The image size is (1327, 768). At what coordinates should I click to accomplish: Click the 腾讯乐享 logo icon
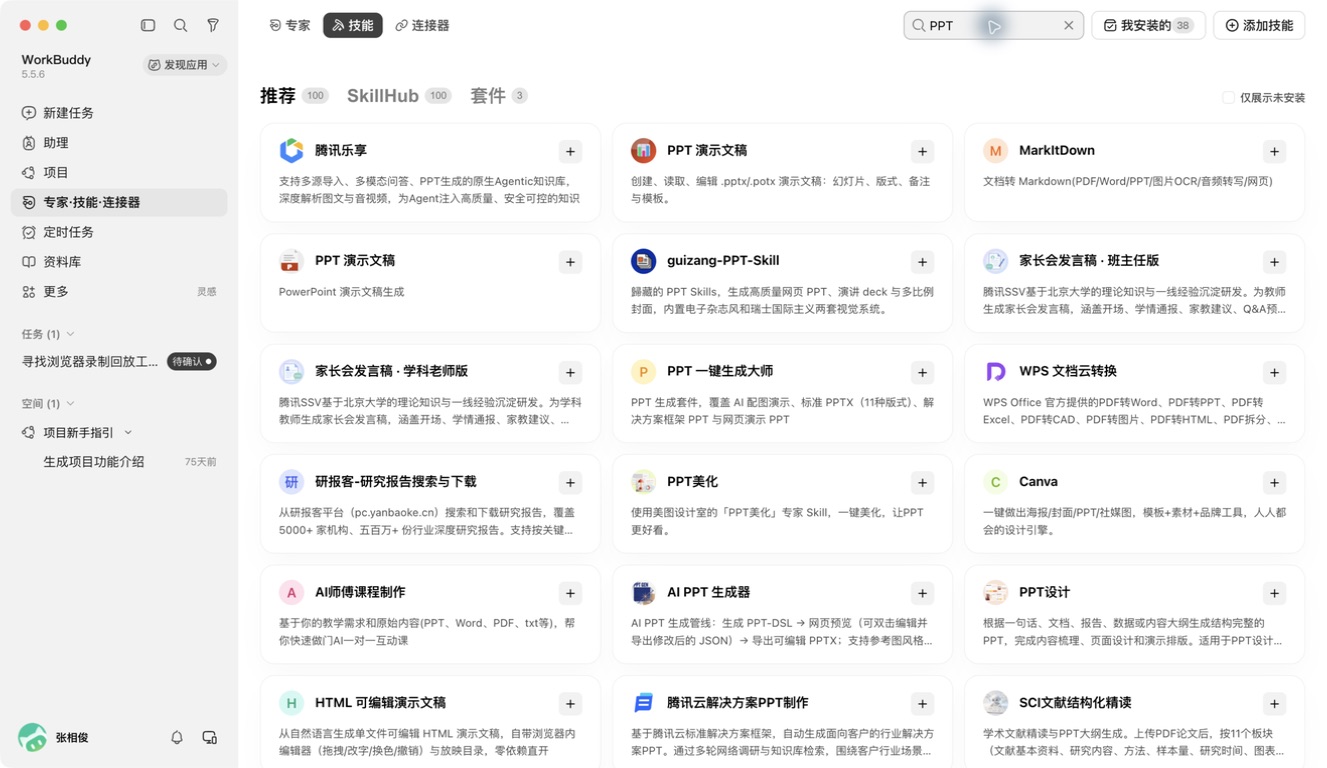pyautogui.click(x=291, y=151)
